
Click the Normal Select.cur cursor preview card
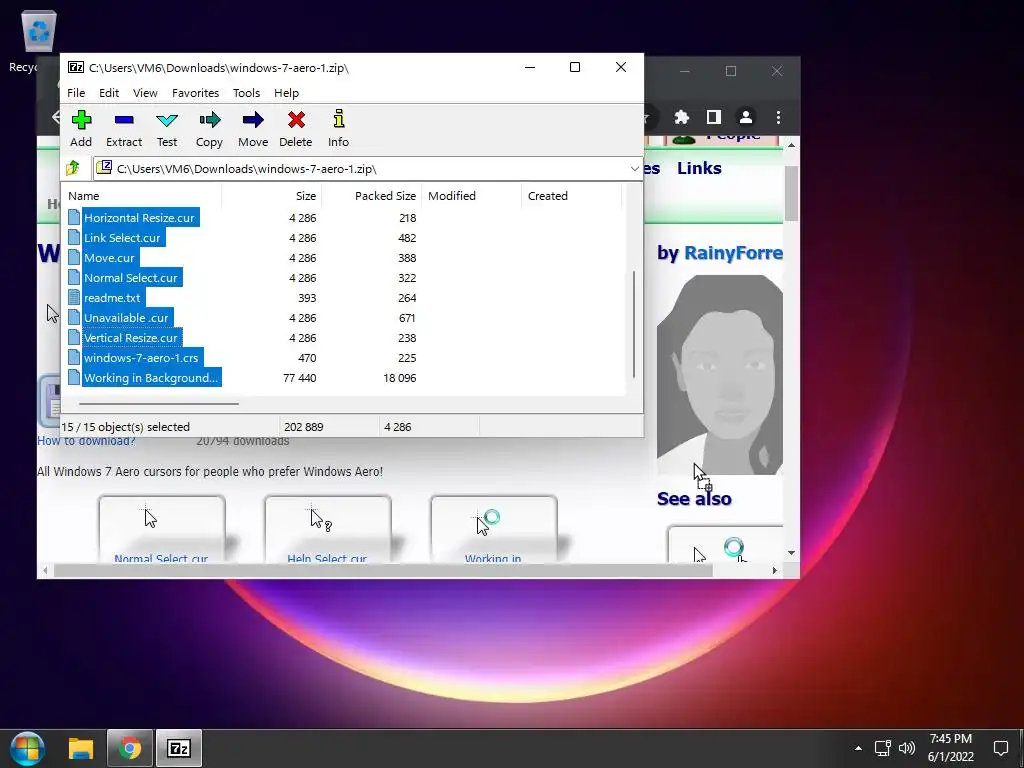[162, 529]
